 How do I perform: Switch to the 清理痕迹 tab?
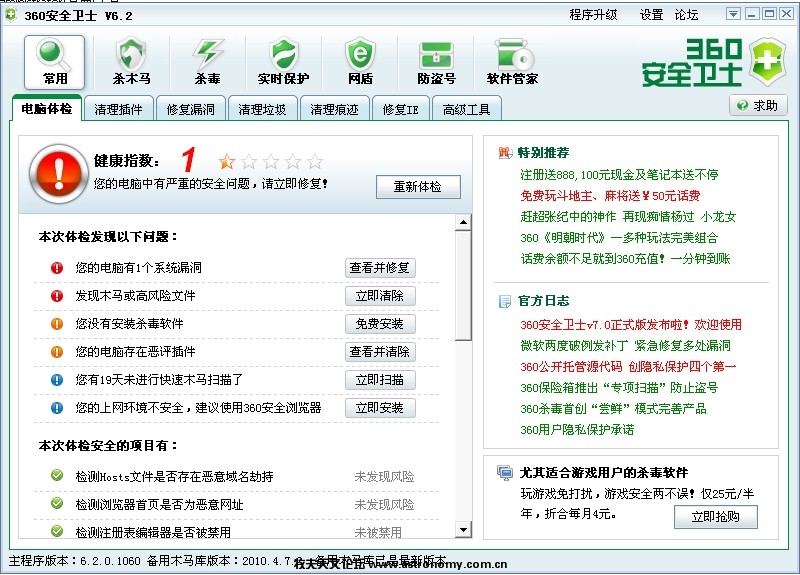pos(334,109)
